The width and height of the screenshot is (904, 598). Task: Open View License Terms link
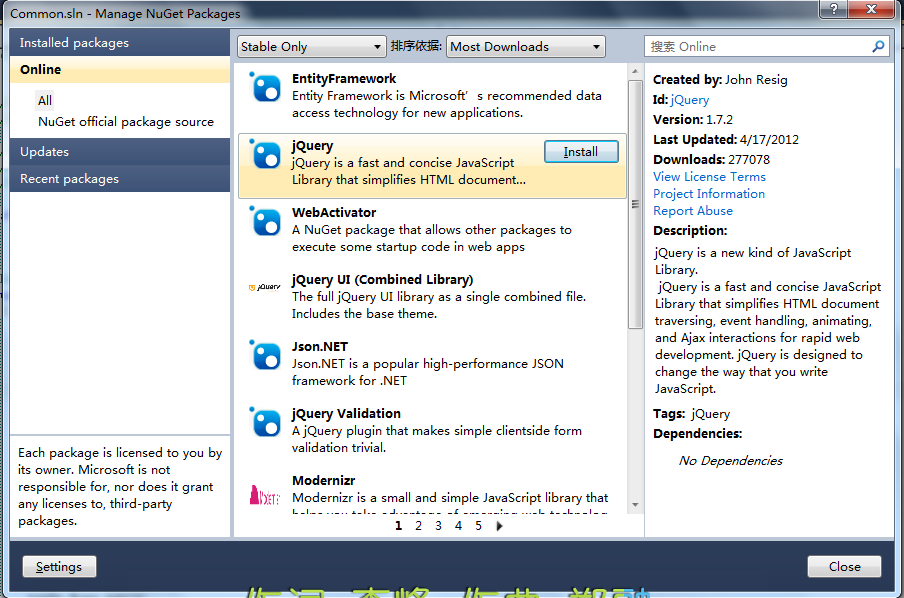pyautogui.click(x=709, y=177)
